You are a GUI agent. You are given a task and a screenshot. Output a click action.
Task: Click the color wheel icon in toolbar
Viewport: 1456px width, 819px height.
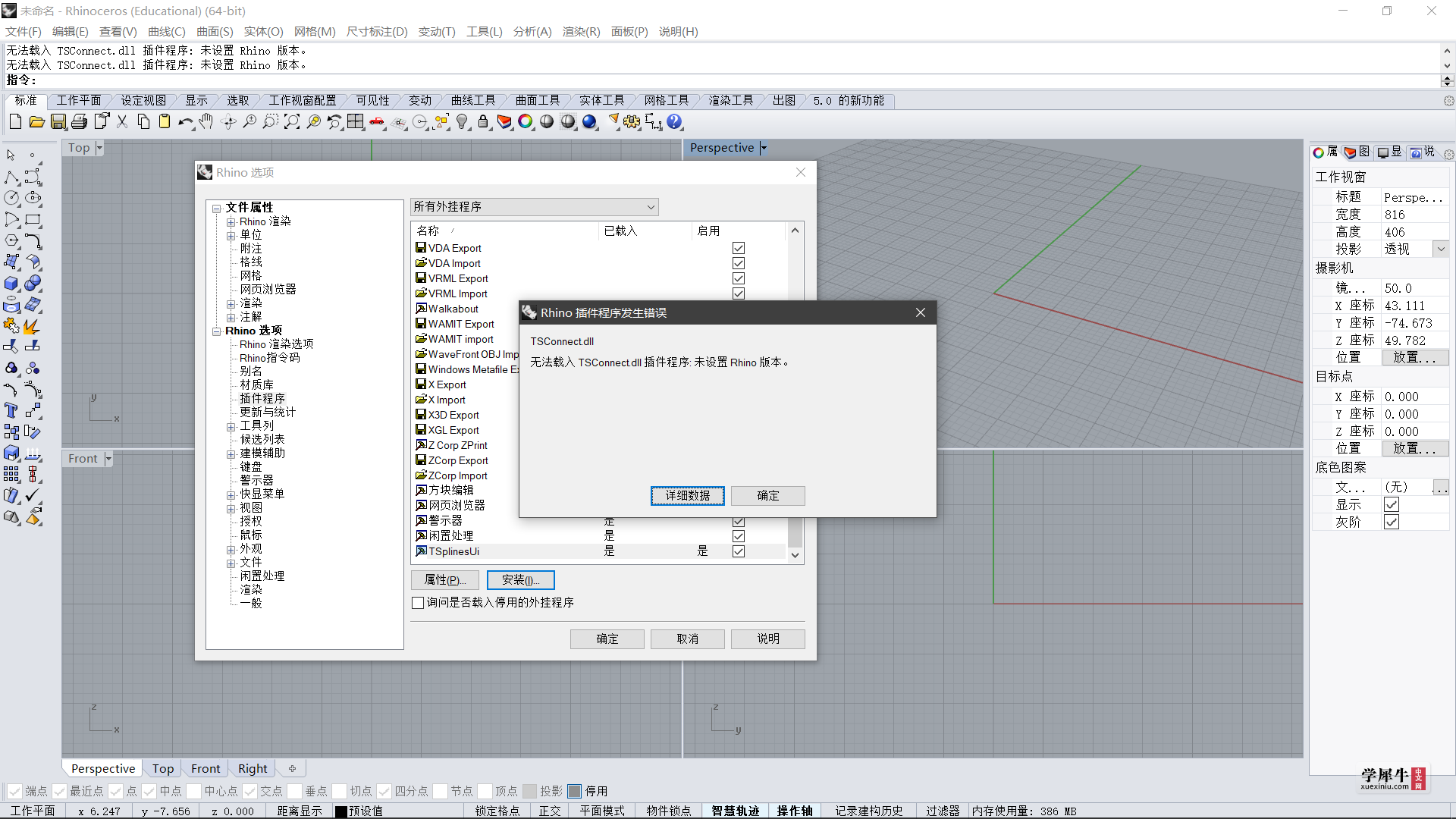pos(526,121)
